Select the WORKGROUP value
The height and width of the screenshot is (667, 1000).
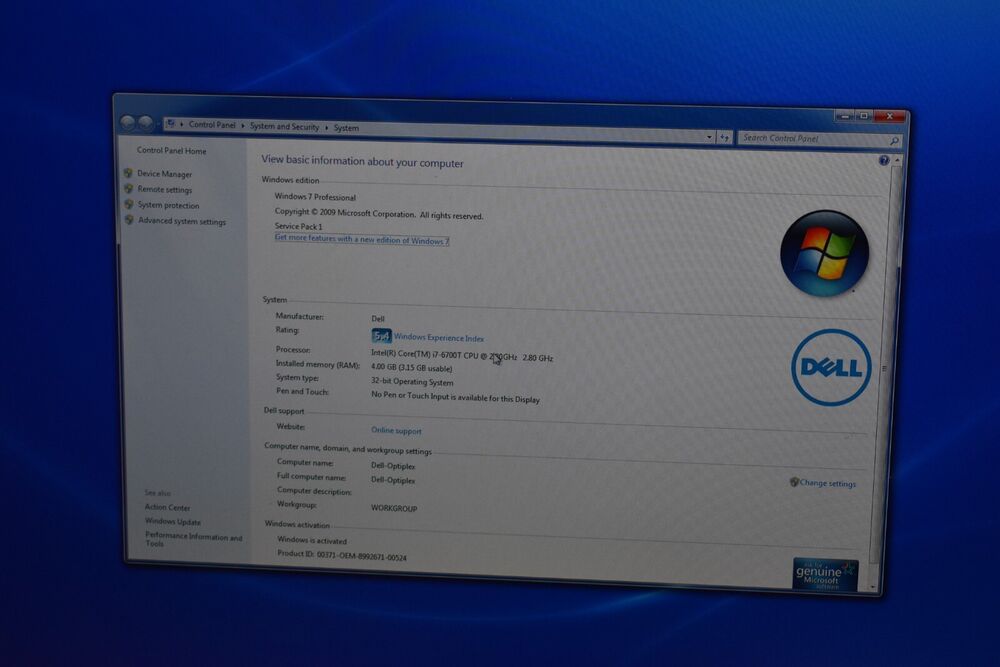(x=394, y=508)
